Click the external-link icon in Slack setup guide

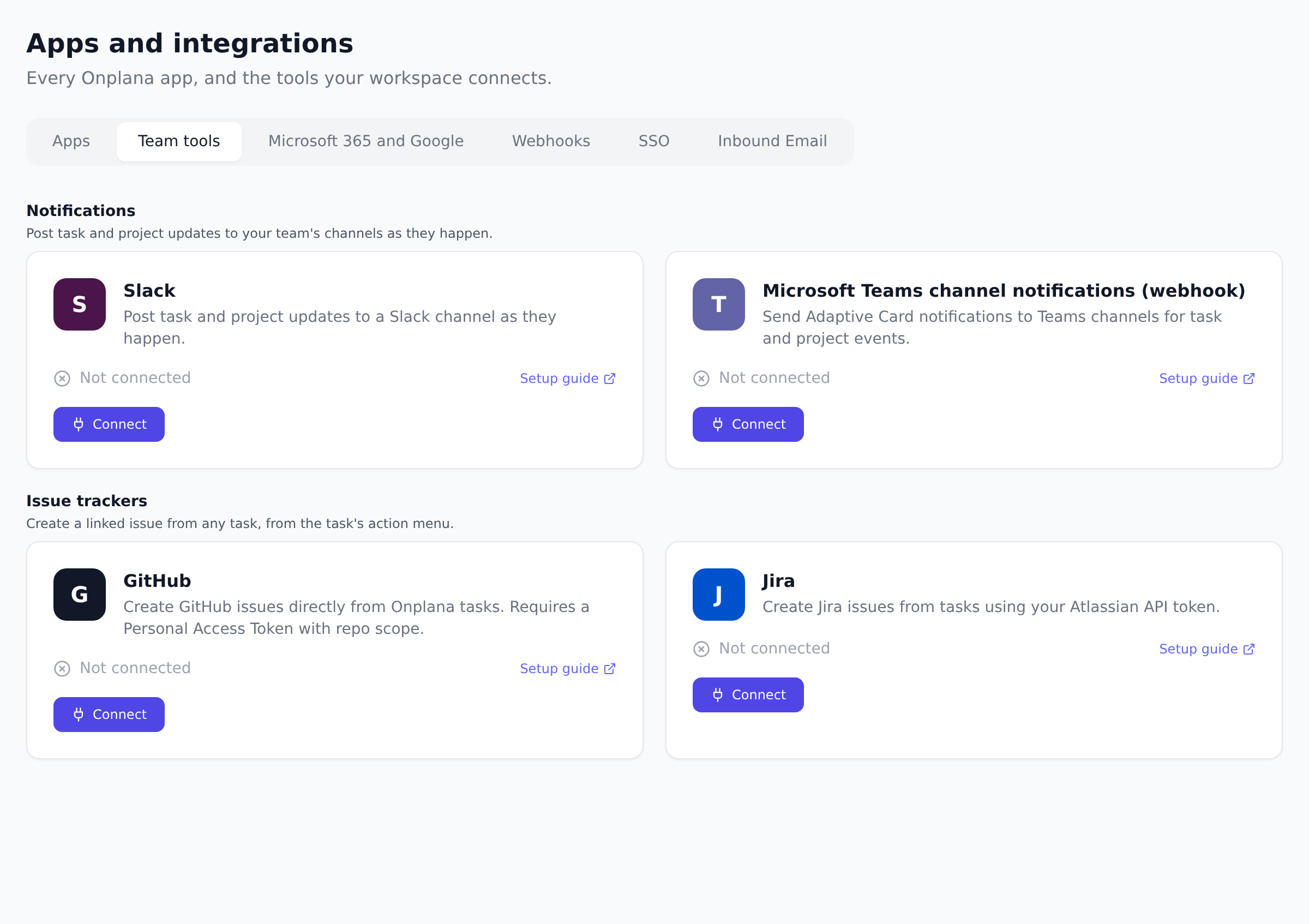click(x=609, y=379)
